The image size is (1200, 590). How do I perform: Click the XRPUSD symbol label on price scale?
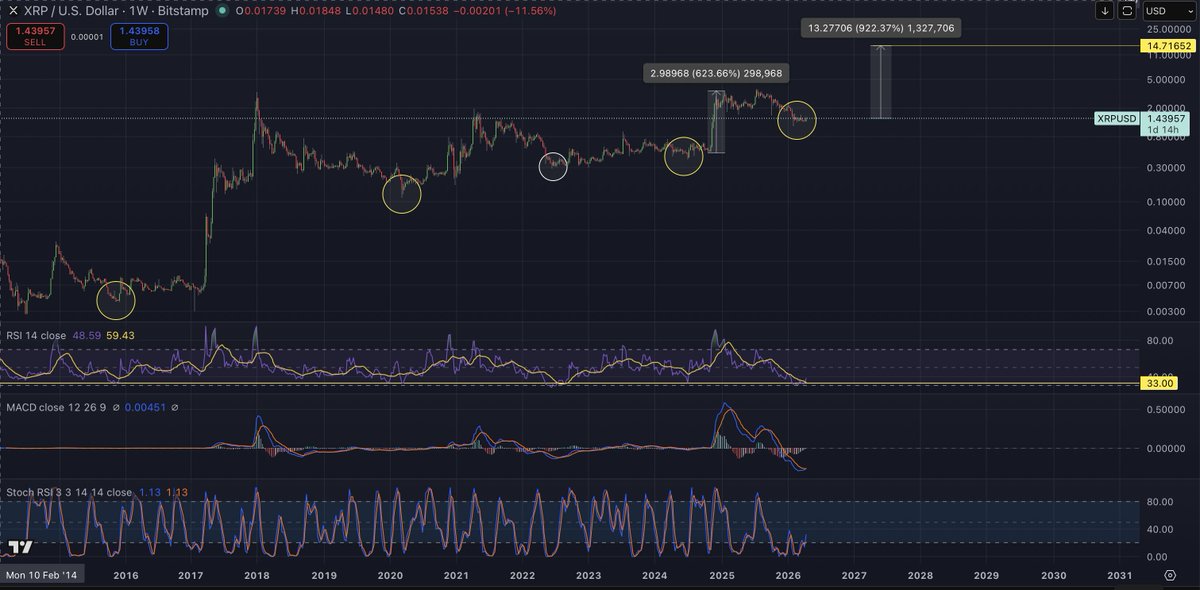[x=1116, y=119]
